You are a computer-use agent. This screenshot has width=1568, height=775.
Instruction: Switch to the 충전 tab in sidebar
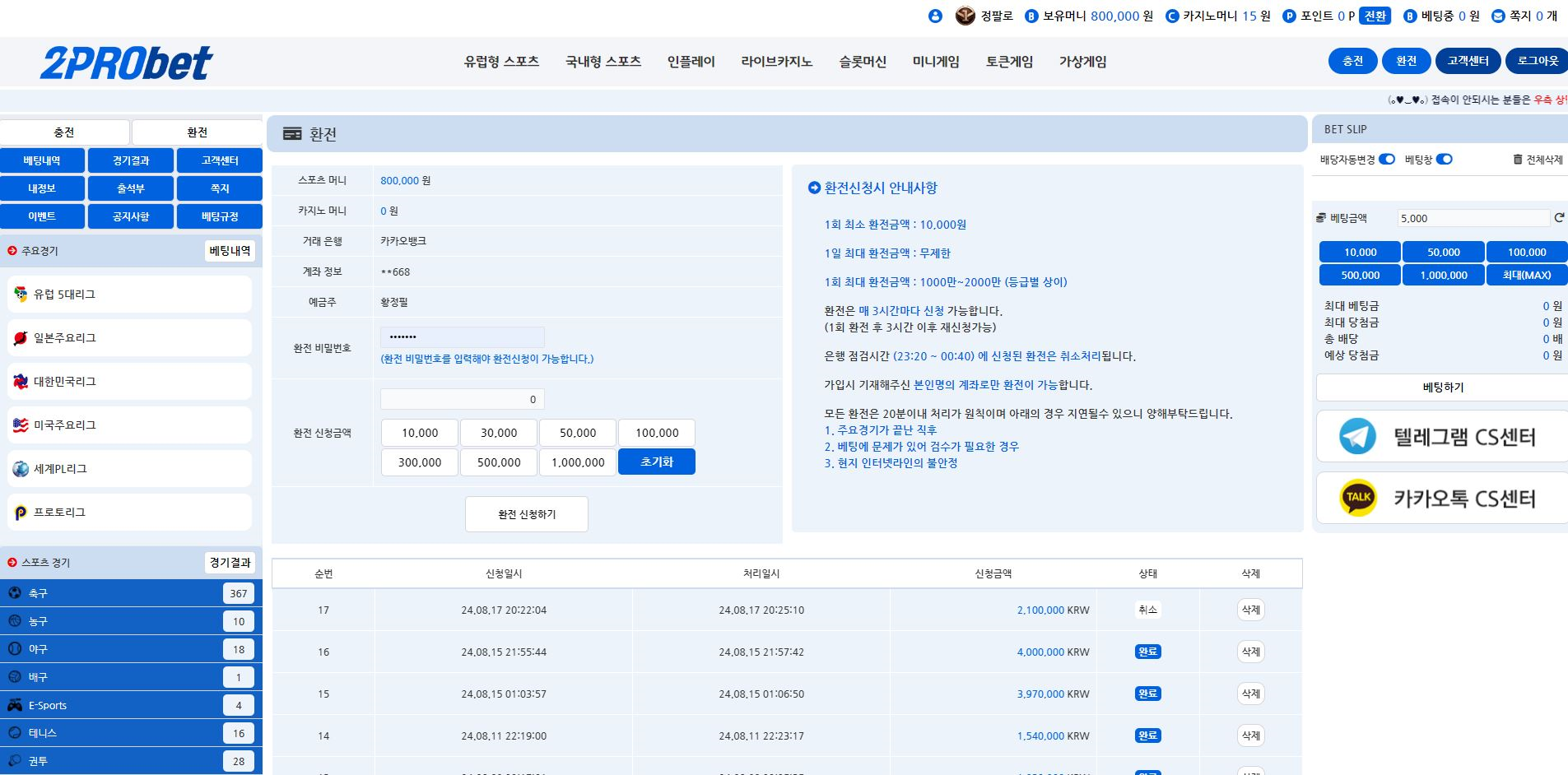coord(64,132)
